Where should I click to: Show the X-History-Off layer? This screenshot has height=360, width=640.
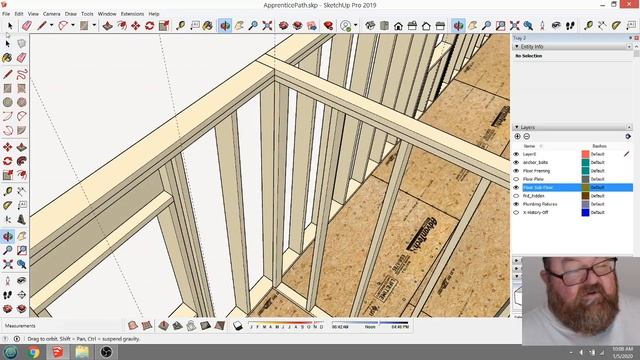pos(516,213)
